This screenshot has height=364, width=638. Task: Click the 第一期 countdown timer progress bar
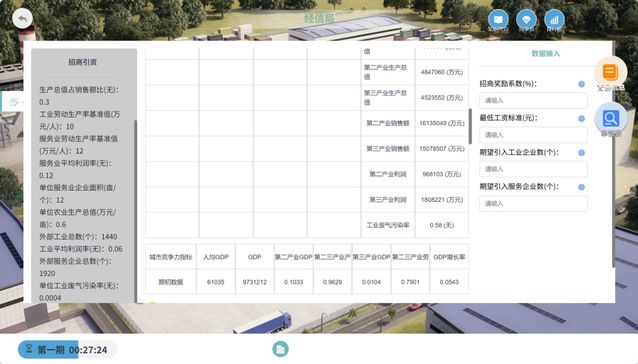coord(68,349)
